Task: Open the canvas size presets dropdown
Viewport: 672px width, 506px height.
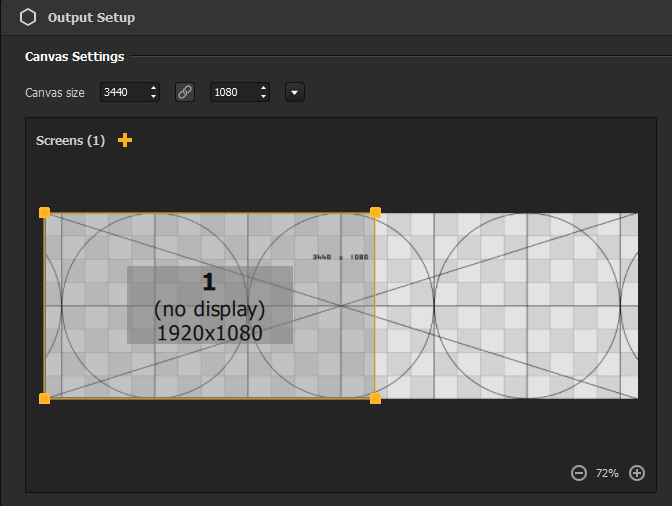Action: coord(294,92)
